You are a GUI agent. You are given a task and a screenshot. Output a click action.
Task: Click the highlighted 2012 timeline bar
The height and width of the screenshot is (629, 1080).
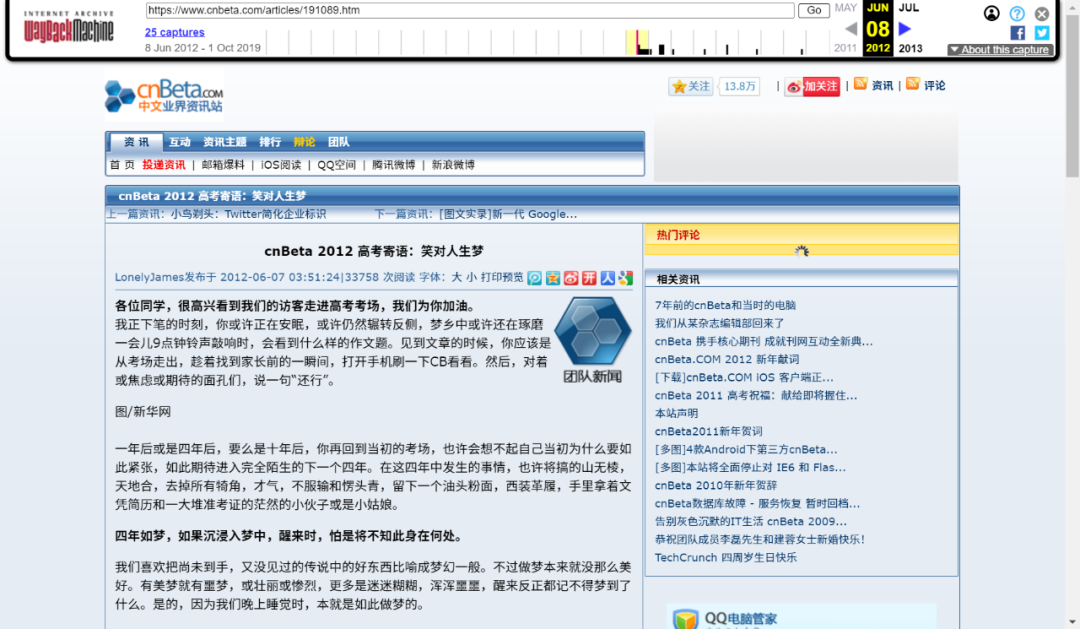tap(637, 42)
